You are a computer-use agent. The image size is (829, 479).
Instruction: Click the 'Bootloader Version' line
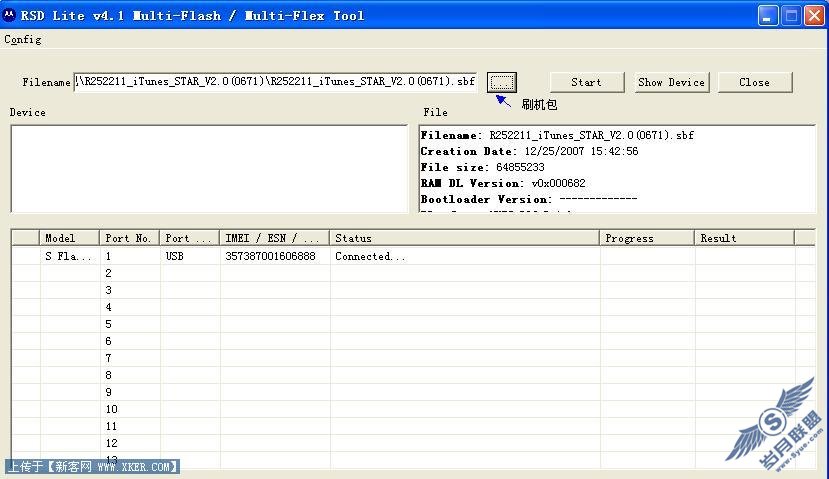pos(529,199)
